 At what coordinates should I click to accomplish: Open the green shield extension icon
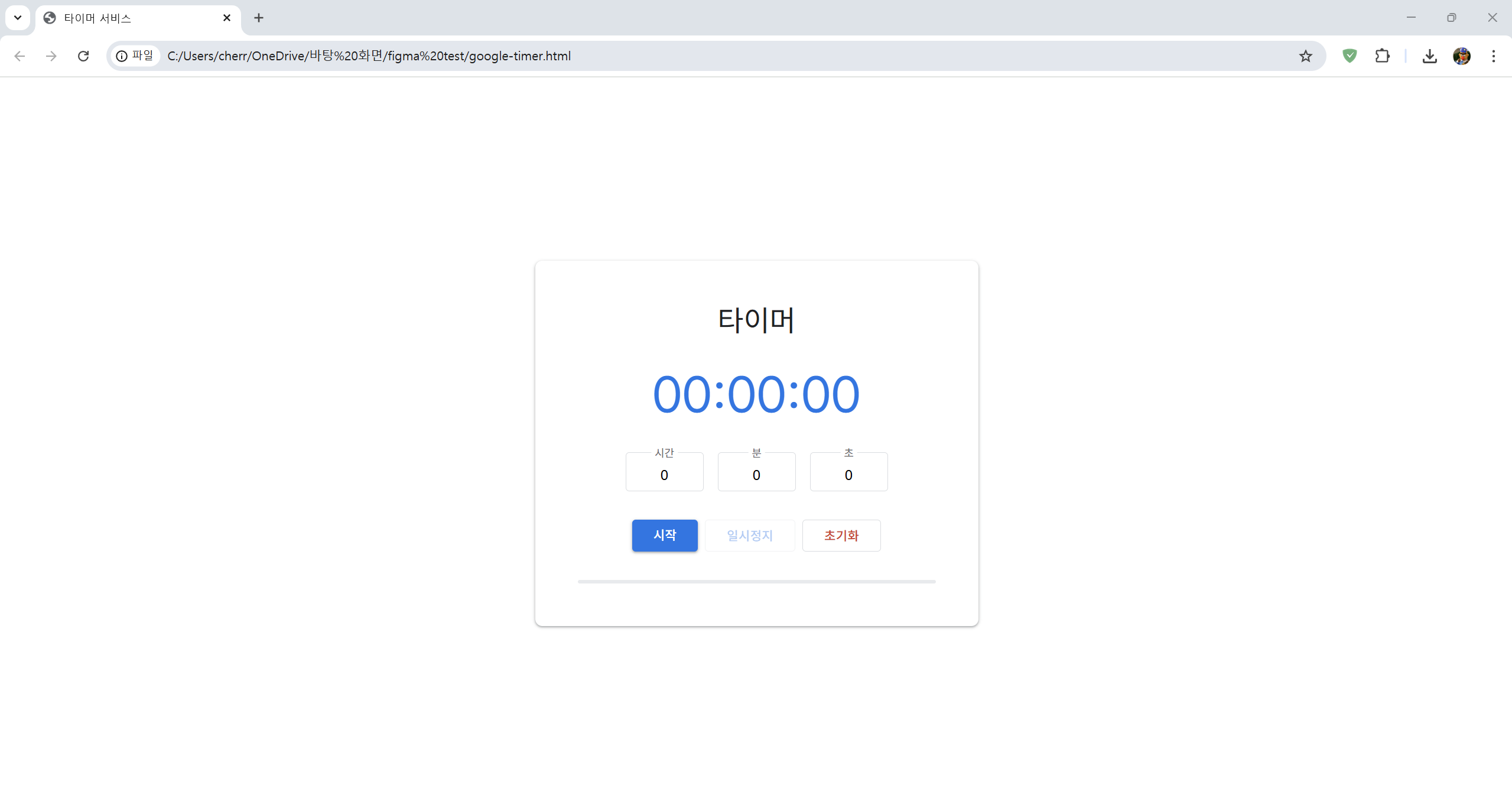click(1350, 56)
